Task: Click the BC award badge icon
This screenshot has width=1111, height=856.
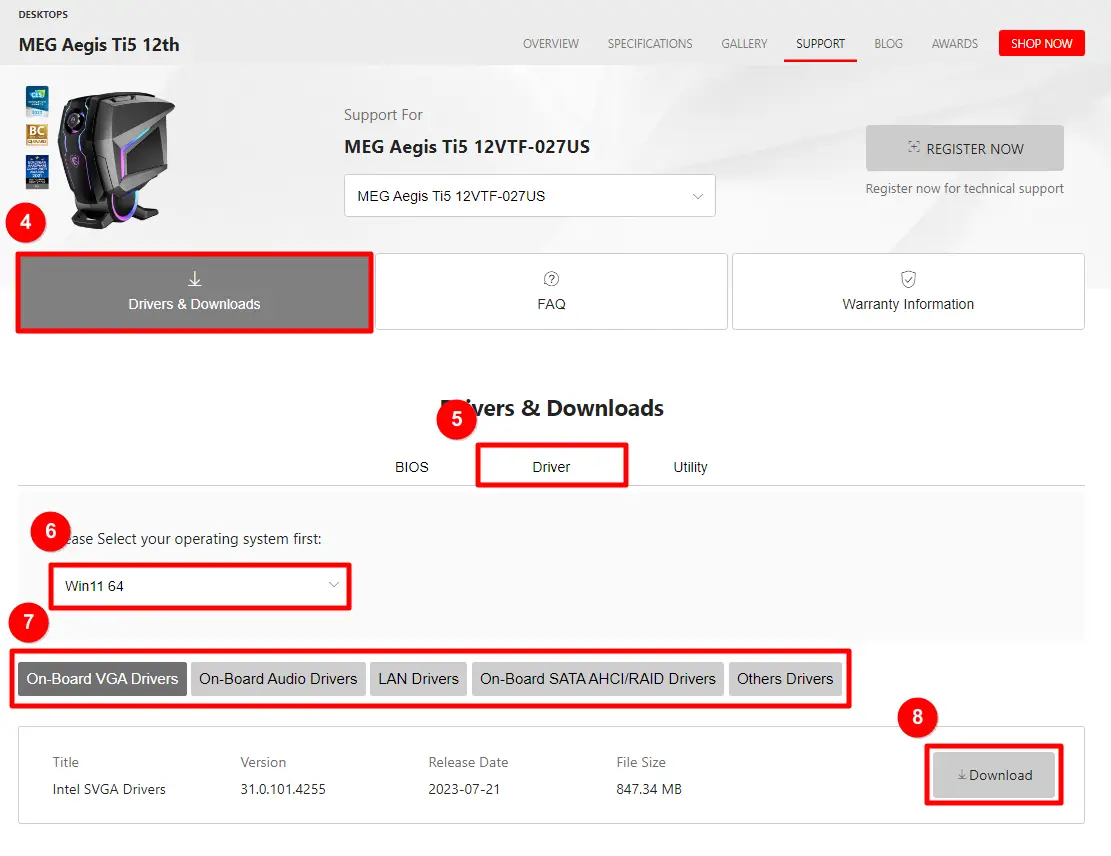Action: [37, 135]
